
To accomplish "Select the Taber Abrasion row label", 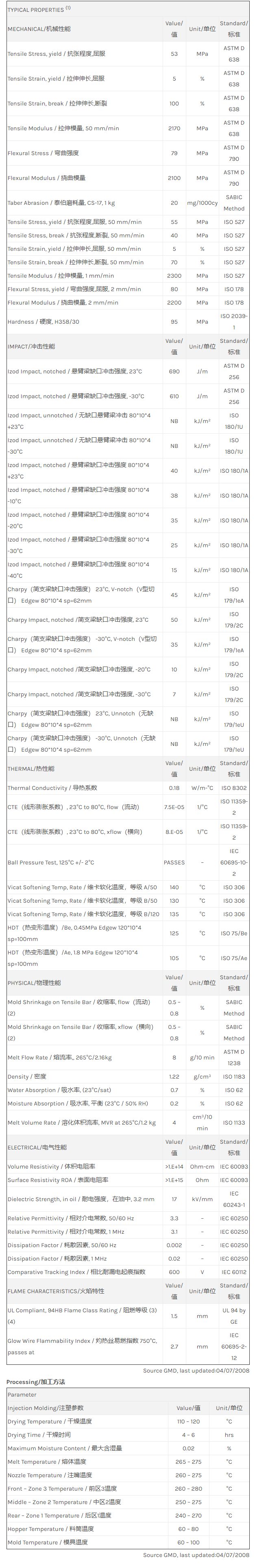I will 61,203.
